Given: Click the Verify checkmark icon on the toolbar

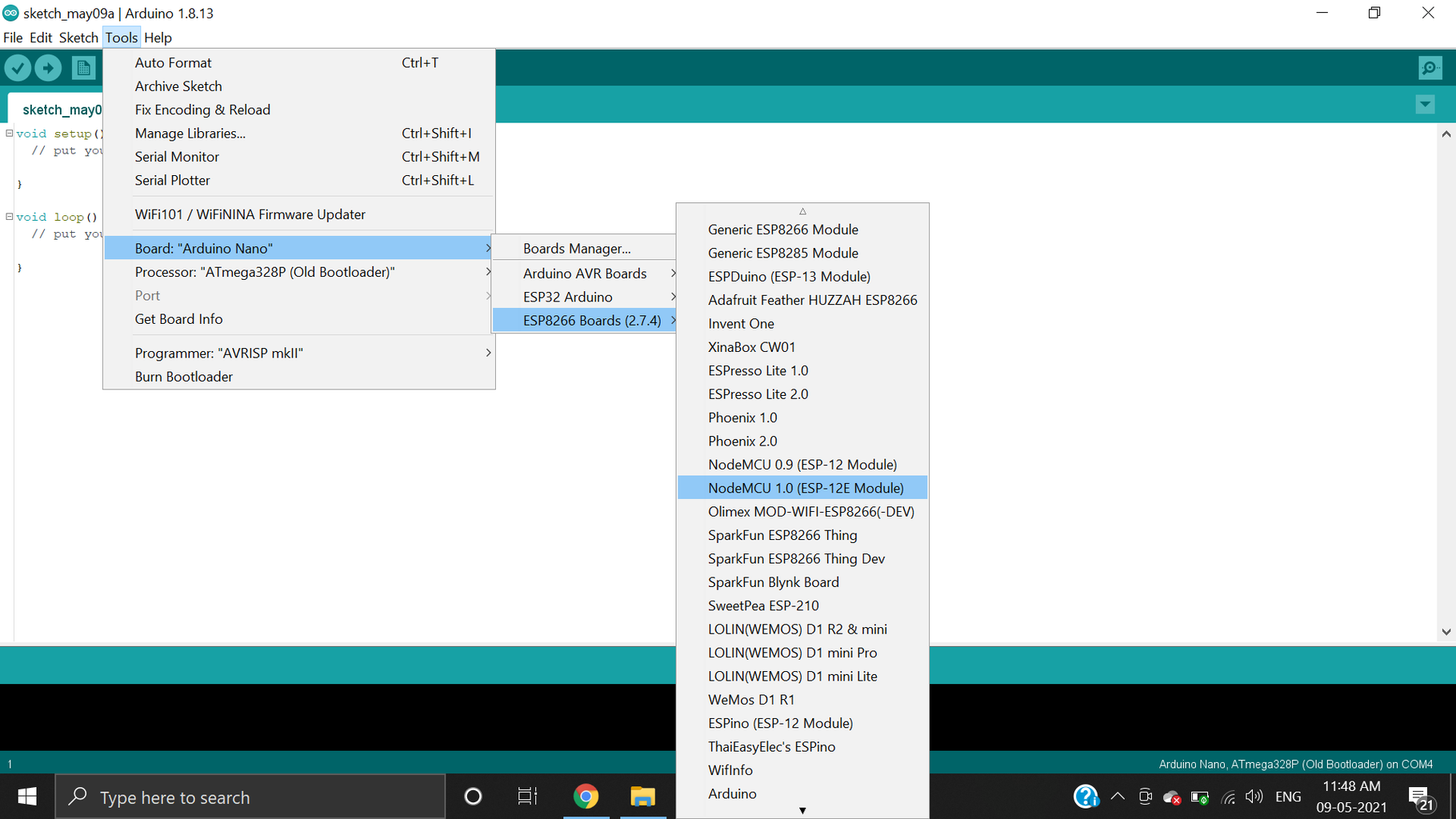Looking at the screenshot, I should pyautogui.click(x=18, y=68).
